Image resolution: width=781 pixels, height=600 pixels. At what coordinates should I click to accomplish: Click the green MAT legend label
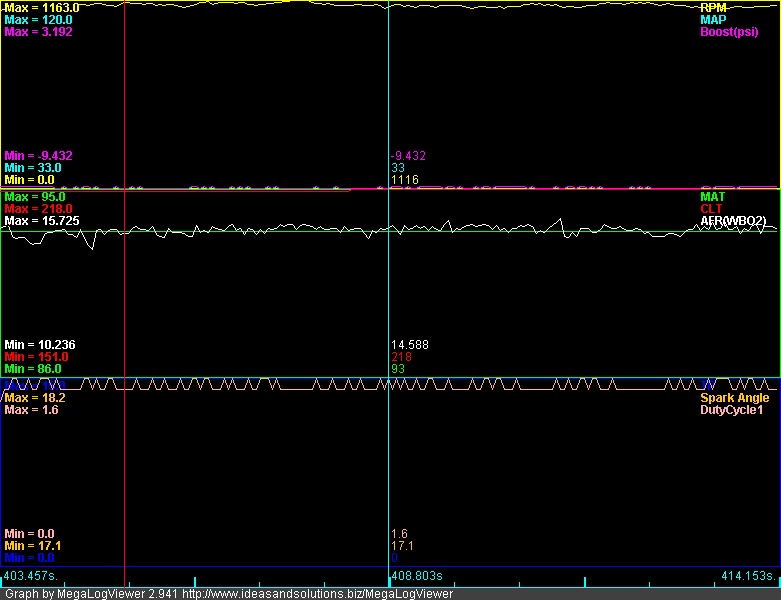tap(713, 197)
